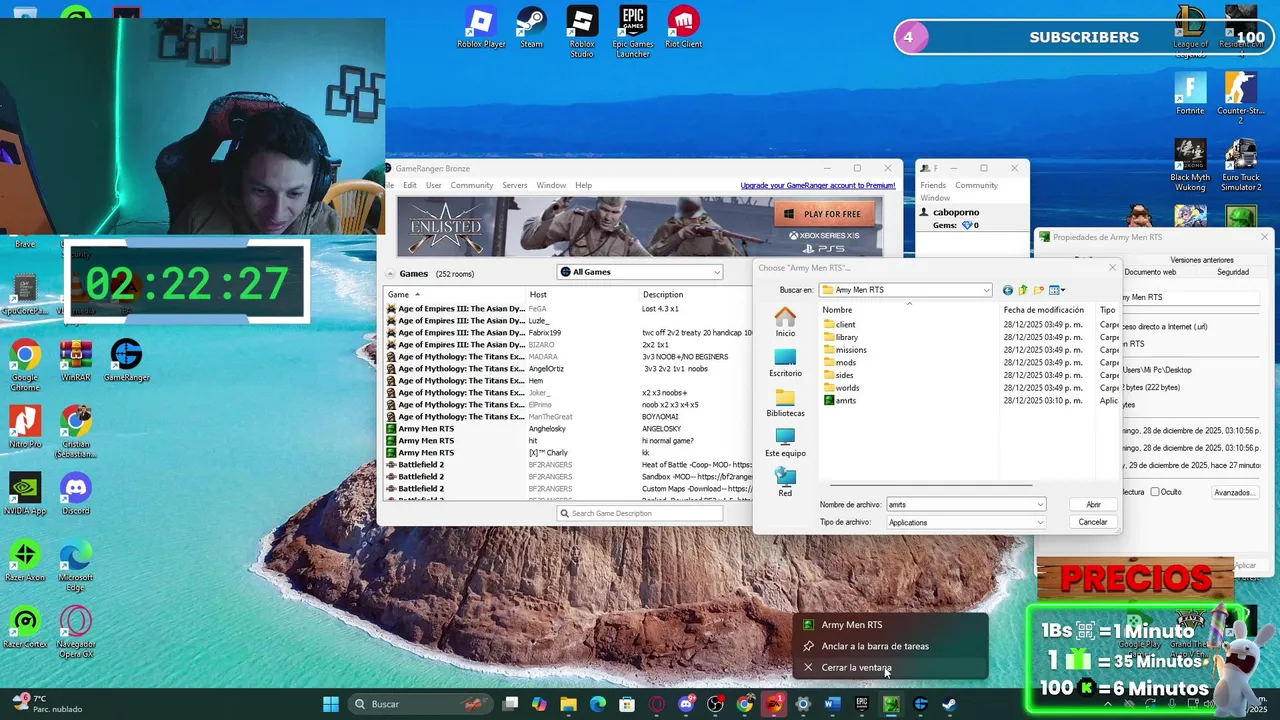
Task: Switch to the Seguridad tab in Propiedades
Action: pos(1232,272)
